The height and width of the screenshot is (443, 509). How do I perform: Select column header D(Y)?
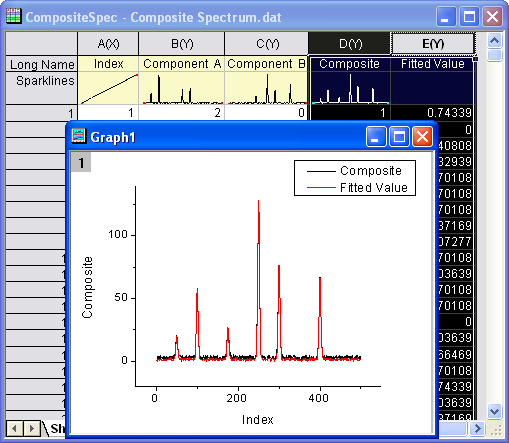coord(349,44)
